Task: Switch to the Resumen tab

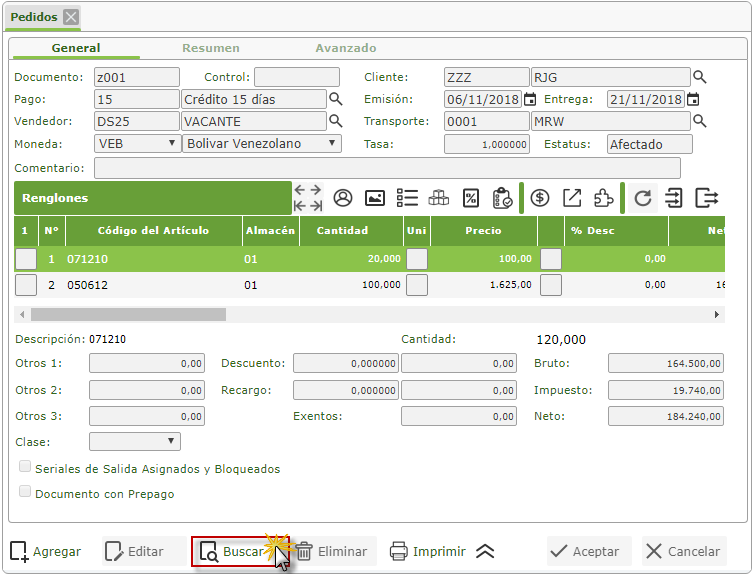Action: pos(210,48)
